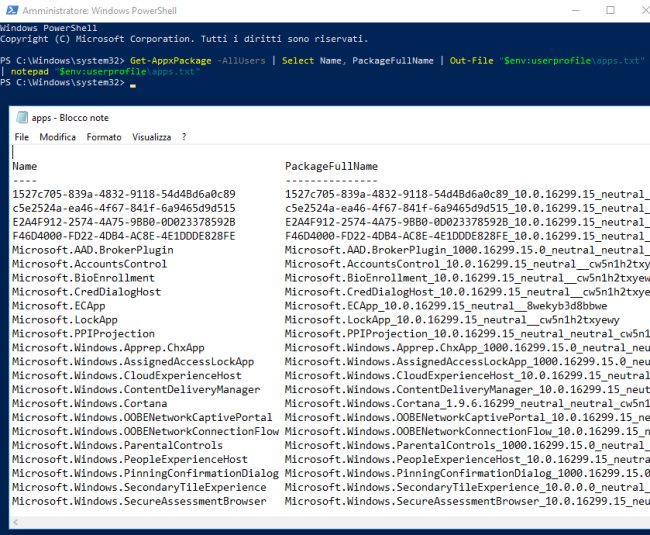
Task: Click Microsoft.BioEnrollment in Name column
Action: (x=83, y=278)
